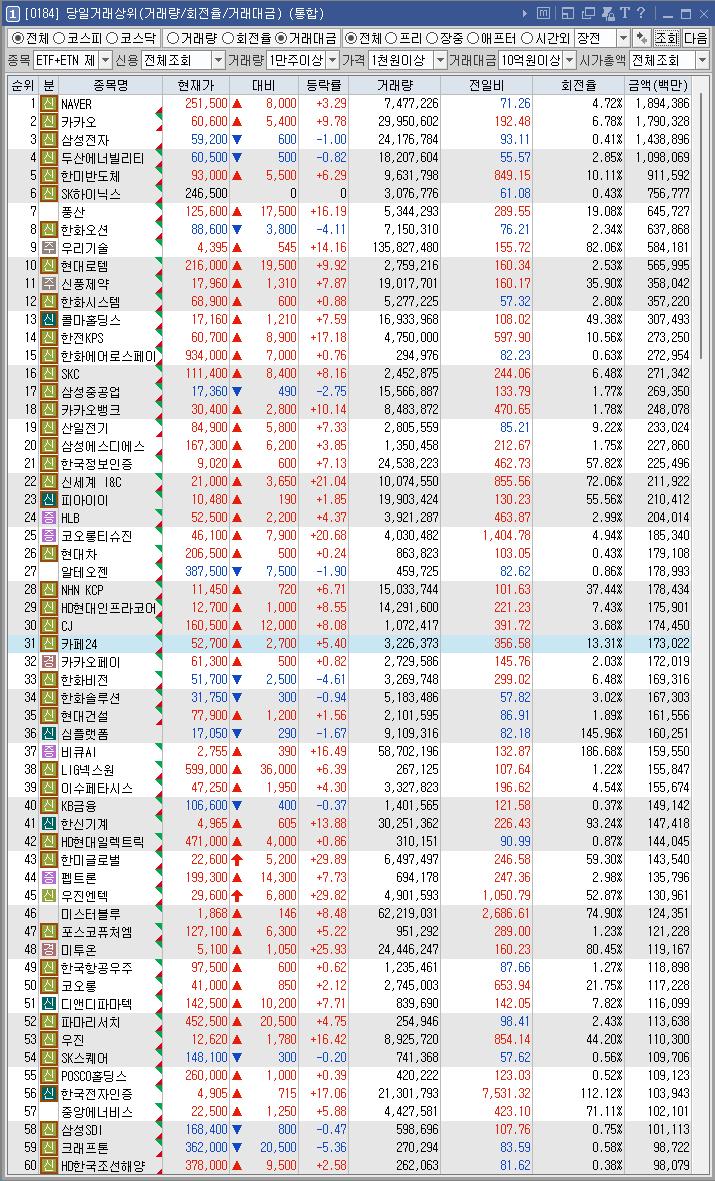The height and width of the screenshot is (1181, 715).
Task: Click the 신 badge on the 심플랫폼 row
Action: 49,734
